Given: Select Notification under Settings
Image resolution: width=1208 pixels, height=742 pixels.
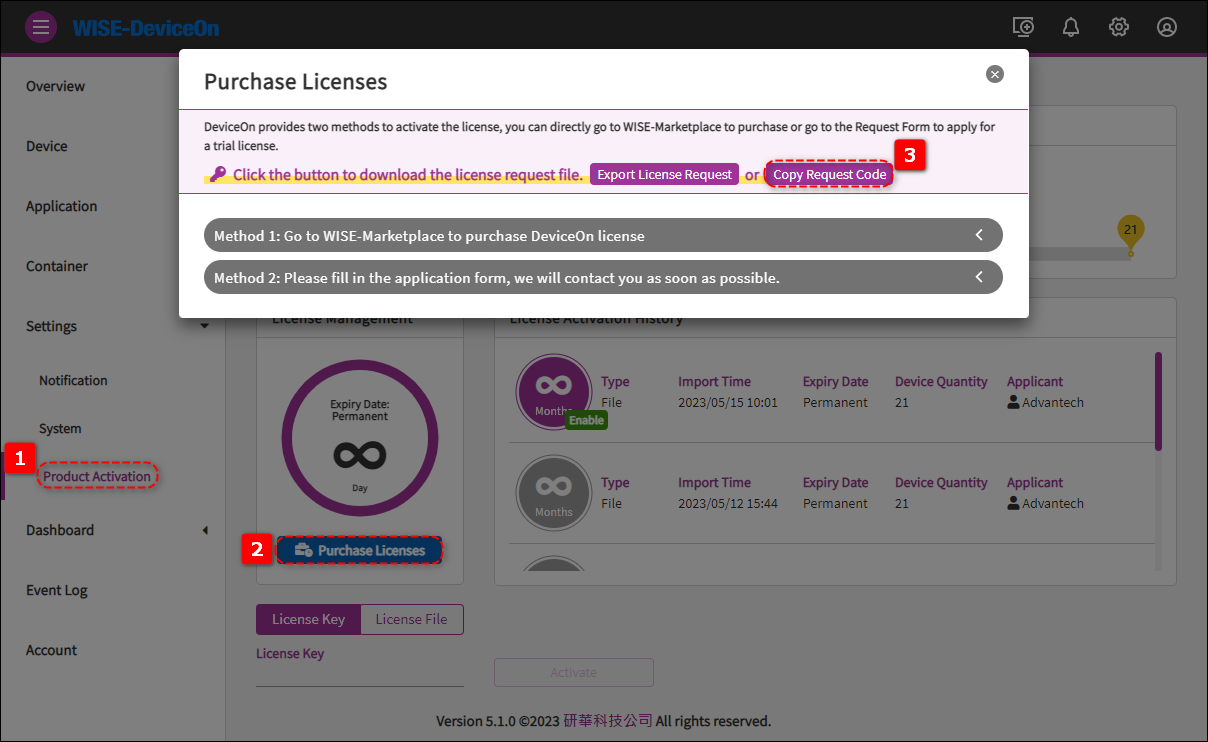Looking at the screenshot, I should (x=73, y=380).
